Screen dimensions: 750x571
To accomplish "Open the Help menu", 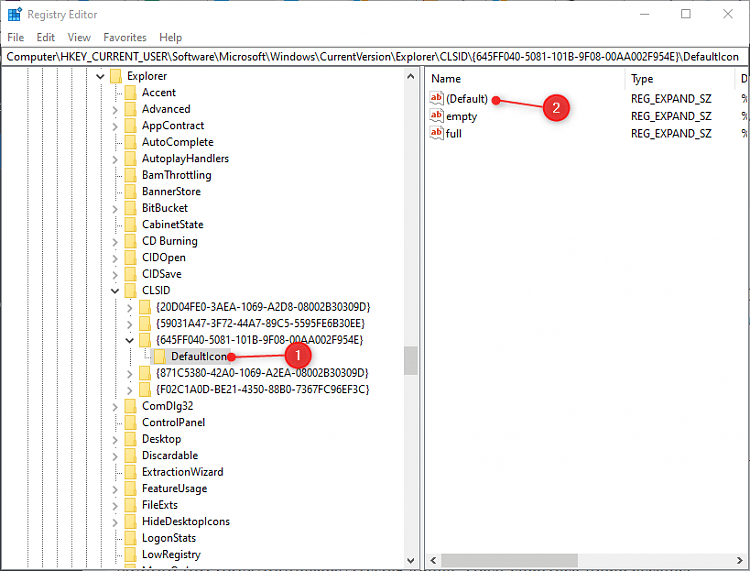I will pos(171,37).
